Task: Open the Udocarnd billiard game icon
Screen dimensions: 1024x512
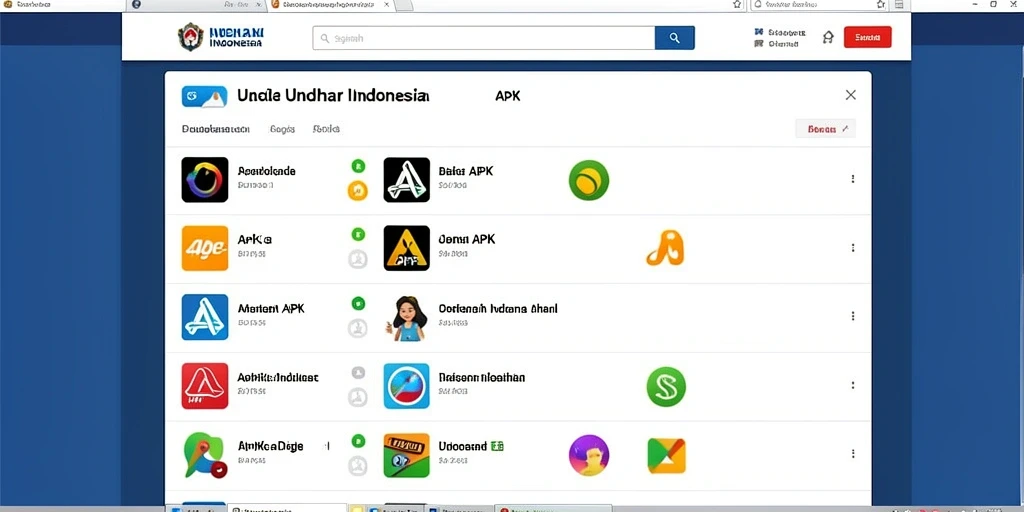Action: (407, 455)
